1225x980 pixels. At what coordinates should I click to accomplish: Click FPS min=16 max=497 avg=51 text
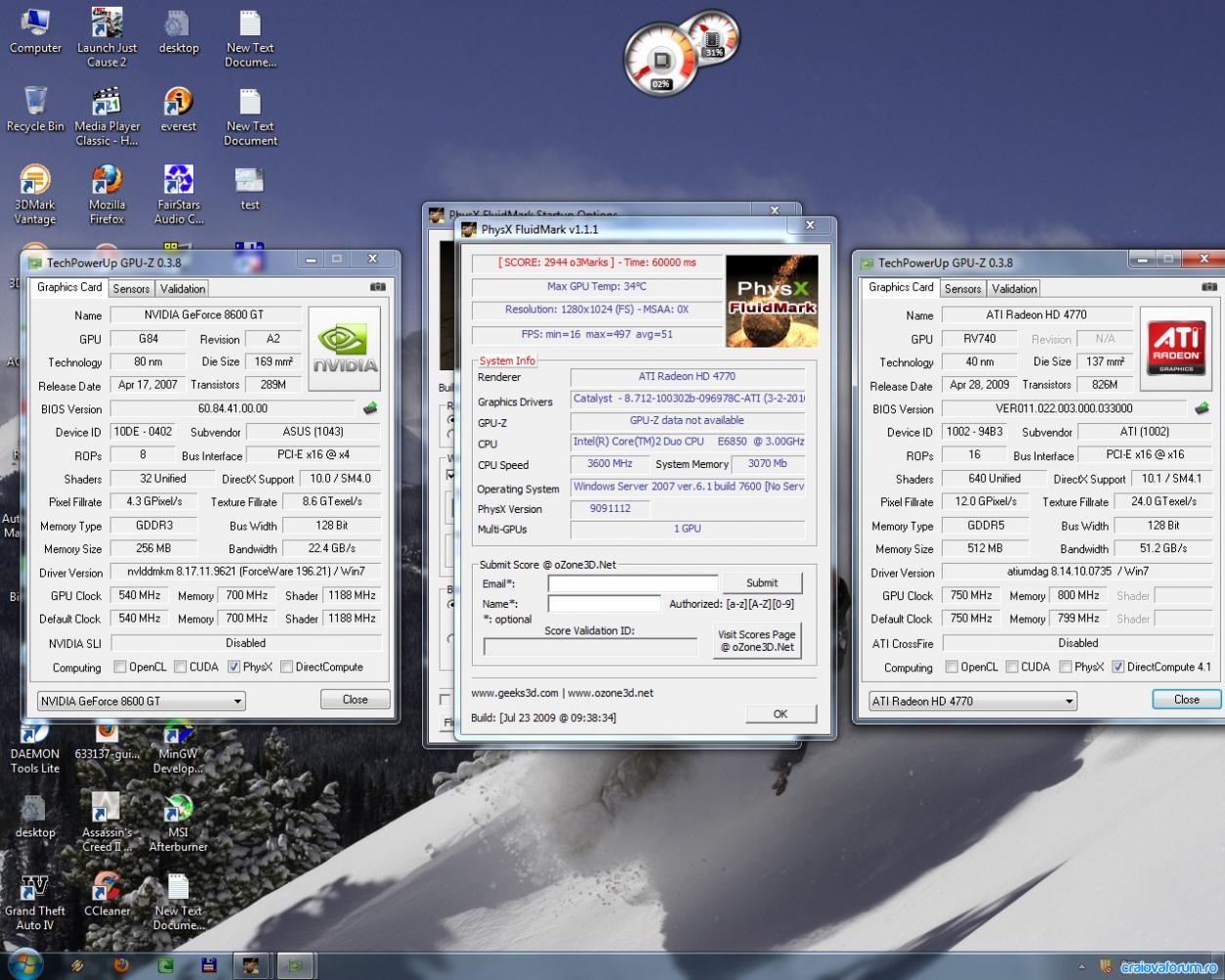pos(597,334)
